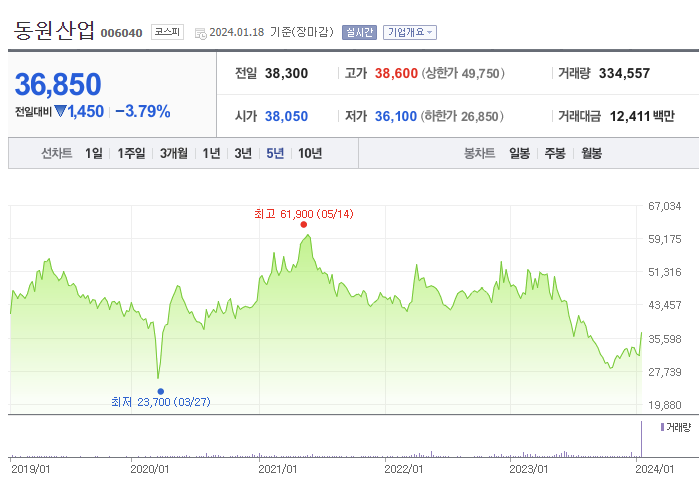Click the stock code 006040
Screen dimensions: 699x487
click(x=121, y=33)
